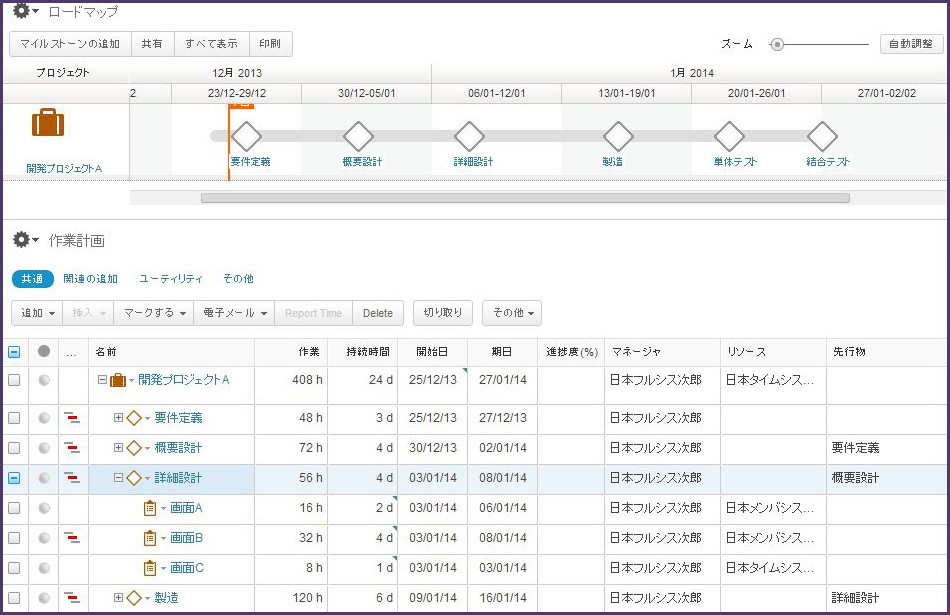Image resolution: width=950 pixels, height=615 pixels.
Task: Click the diamond milestone icon in 概要設計 row
Action: 134,448
